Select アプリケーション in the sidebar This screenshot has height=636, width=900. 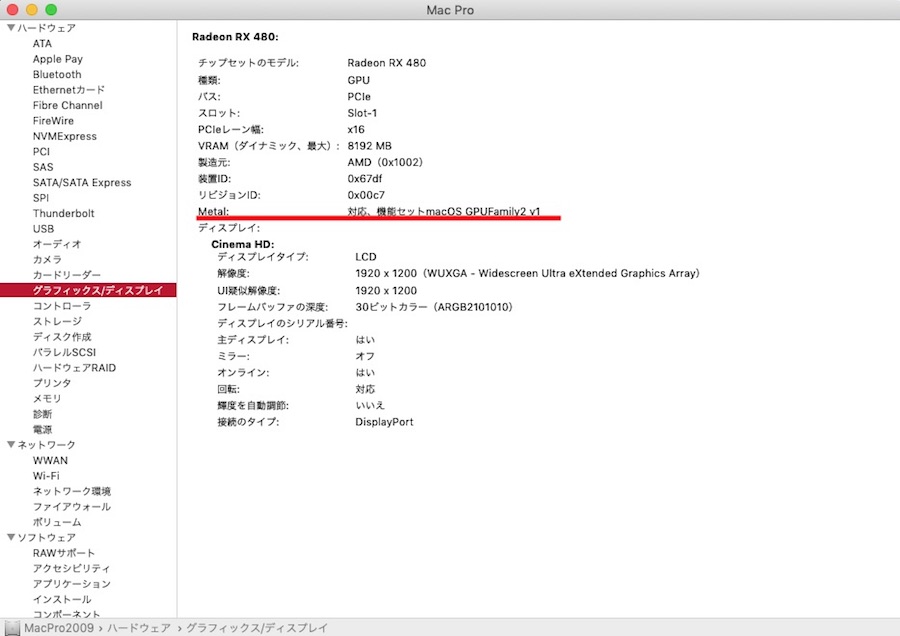tap(72, 584)
